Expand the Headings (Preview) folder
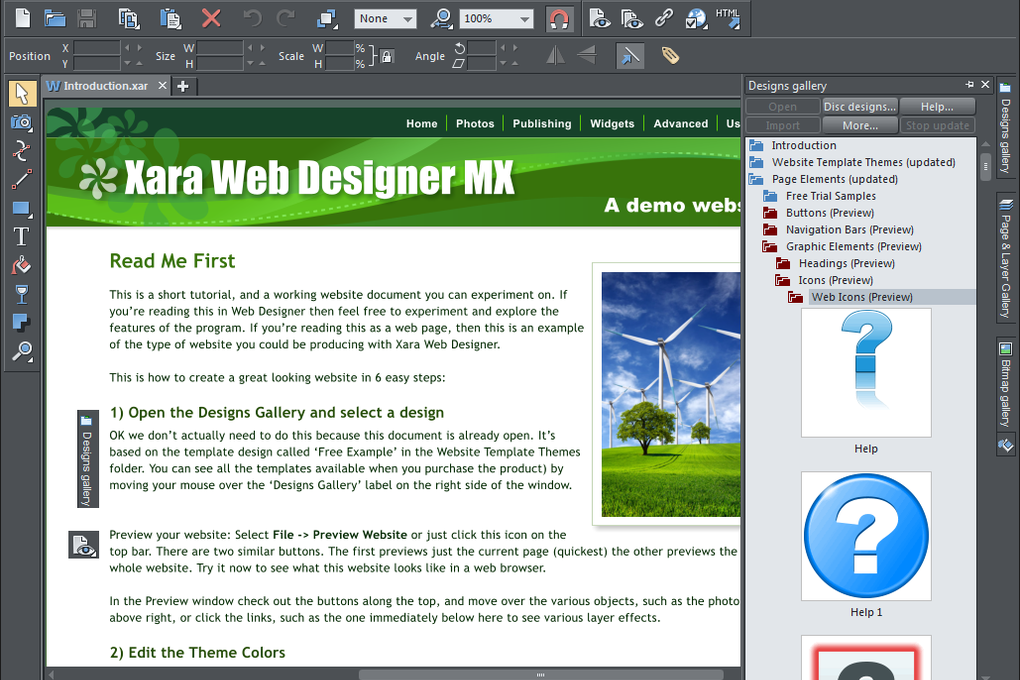This screenshot has height=680, width=1020. tap(783, 264)
